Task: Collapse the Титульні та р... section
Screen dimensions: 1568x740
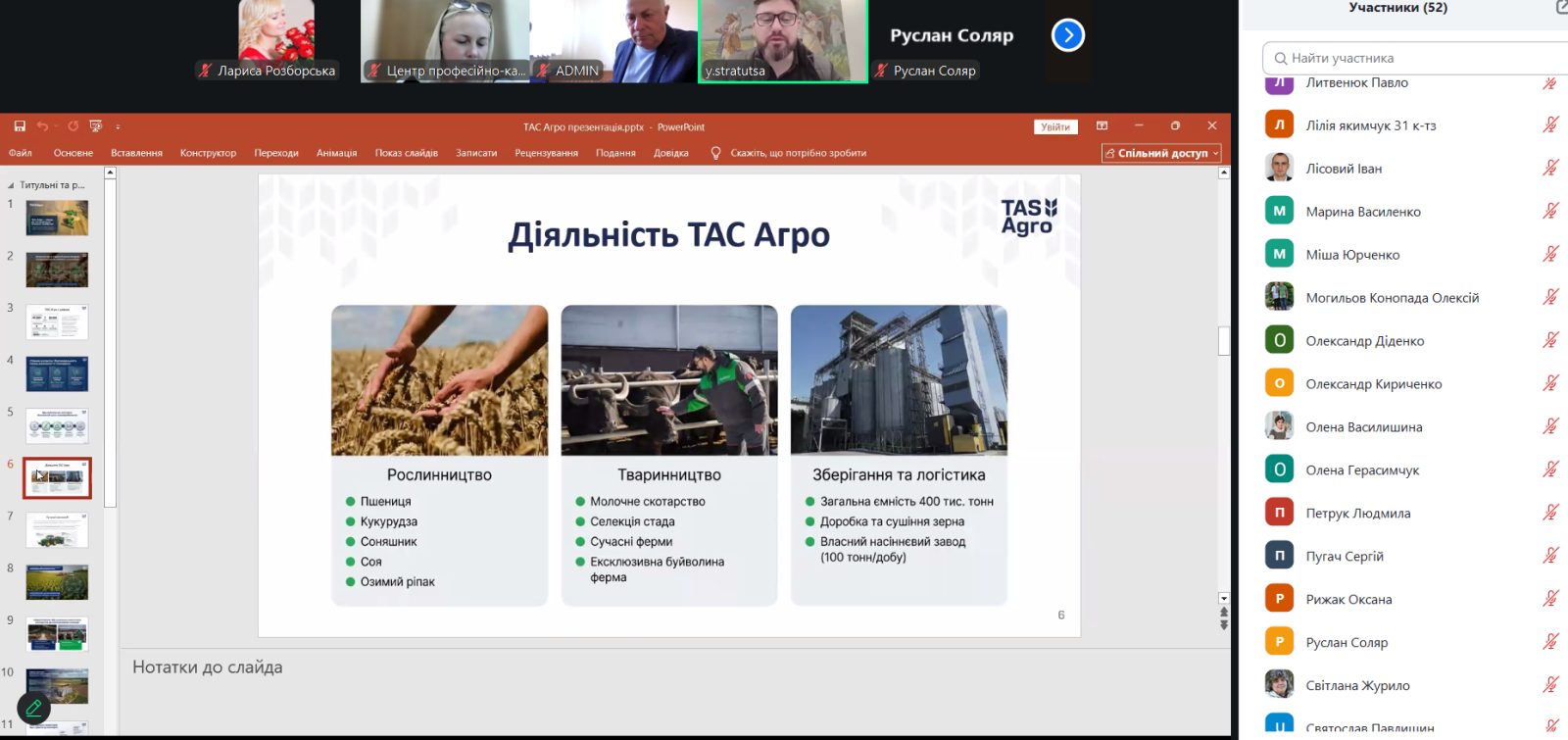Action: (11, 185)
